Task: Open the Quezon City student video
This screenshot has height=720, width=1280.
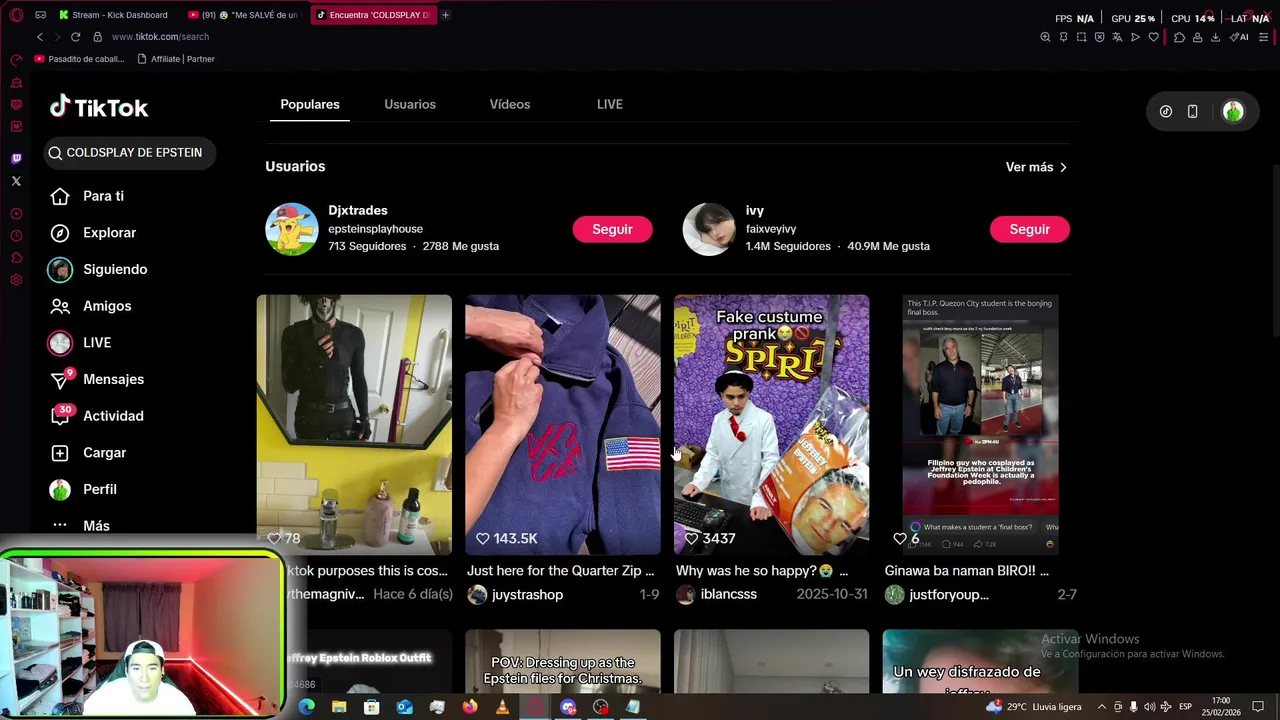Action: [x=980, y=424]
